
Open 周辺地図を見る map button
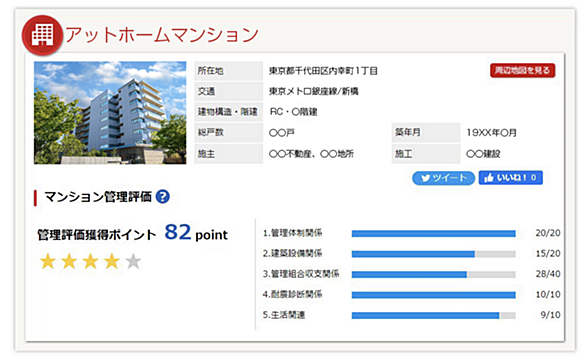(522, 70)
